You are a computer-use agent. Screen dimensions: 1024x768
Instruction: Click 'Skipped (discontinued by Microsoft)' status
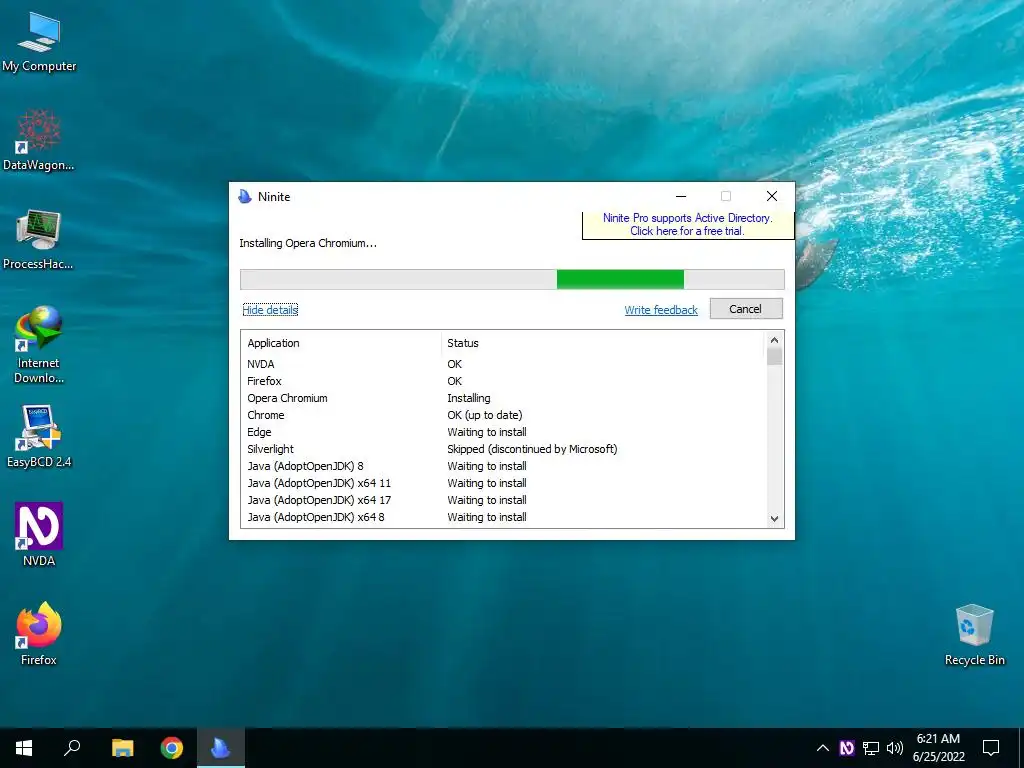(x=532, y=449)
